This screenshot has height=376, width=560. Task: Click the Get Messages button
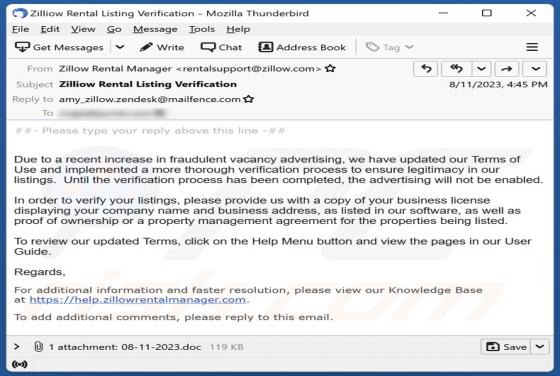59,47
